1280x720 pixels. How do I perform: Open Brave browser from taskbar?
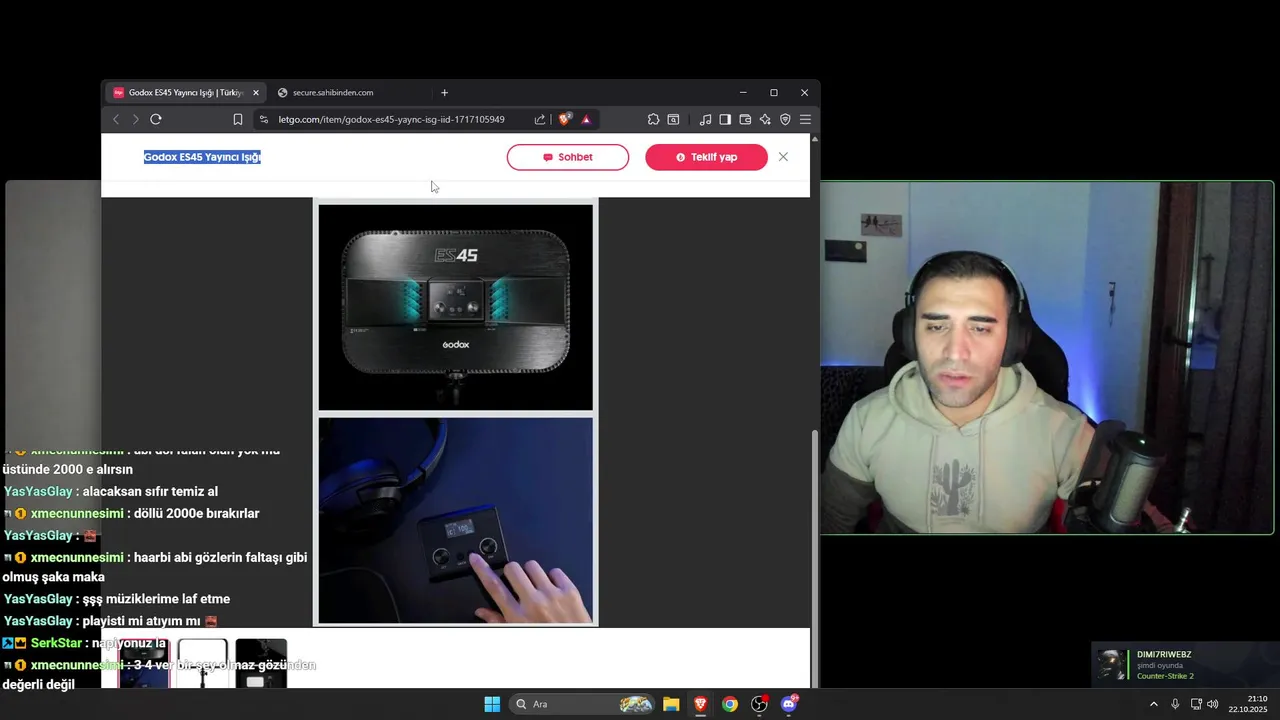tap(700, 704)
